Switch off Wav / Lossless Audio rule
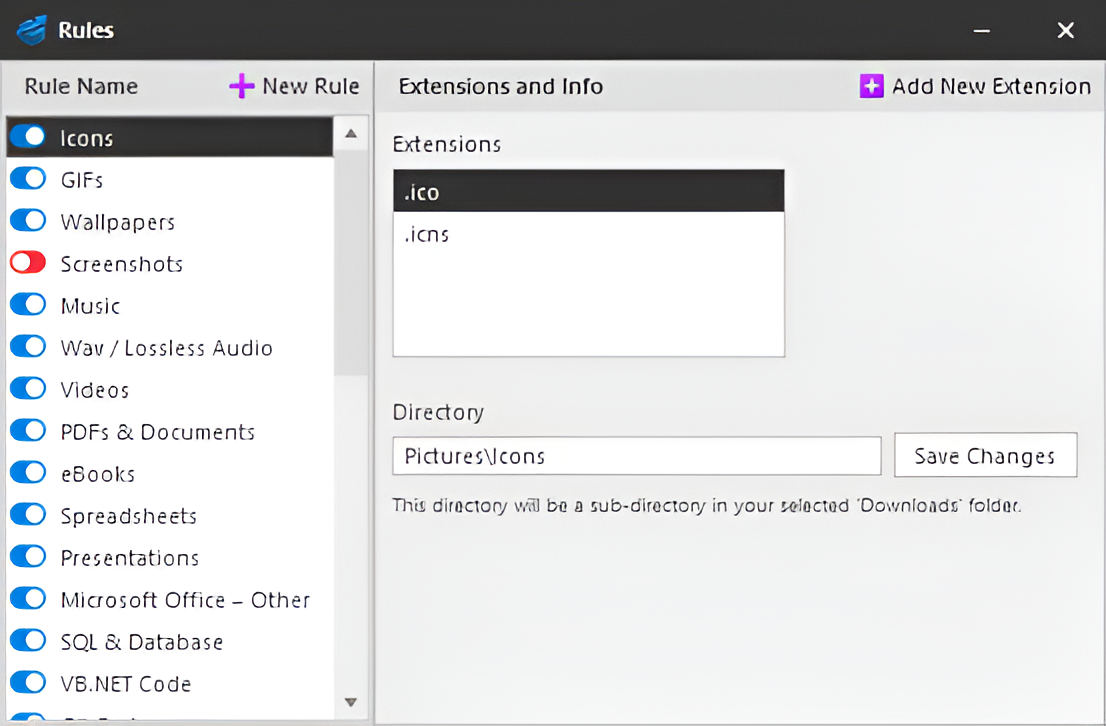The image size is (1106, 726). click(28, 346)
